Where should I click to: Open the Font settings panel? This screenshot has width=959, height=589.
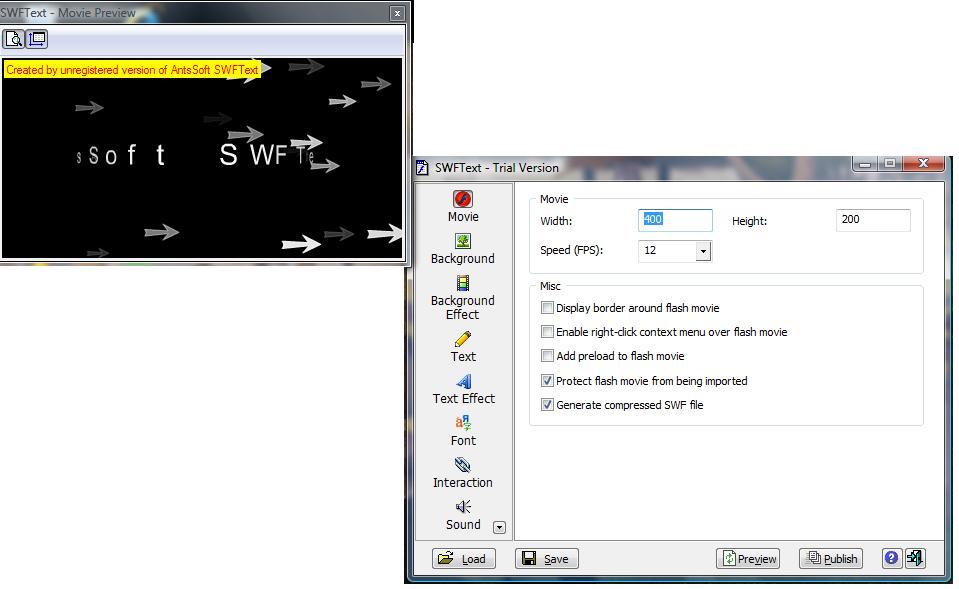point(462,423)
